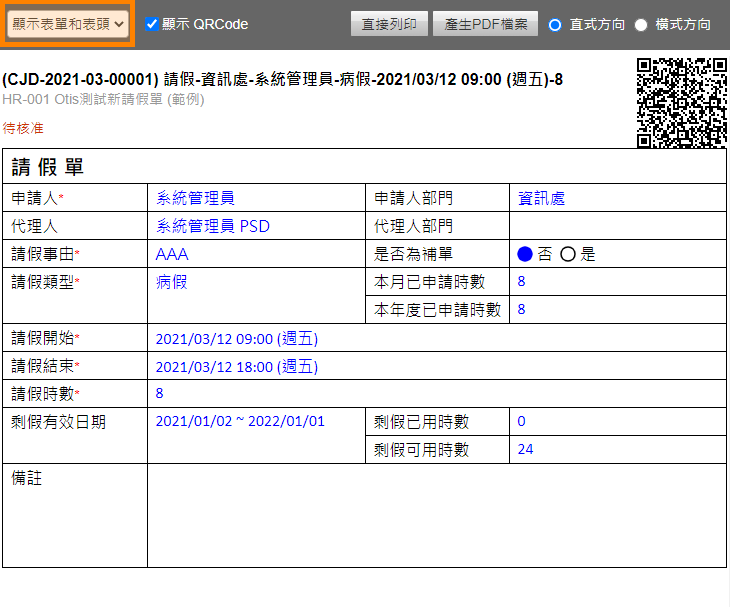Screen dimensions: 730x607
Task: Click 剩假已用時數 value 0
Action: pyautogui.click(x=521, y=421)
